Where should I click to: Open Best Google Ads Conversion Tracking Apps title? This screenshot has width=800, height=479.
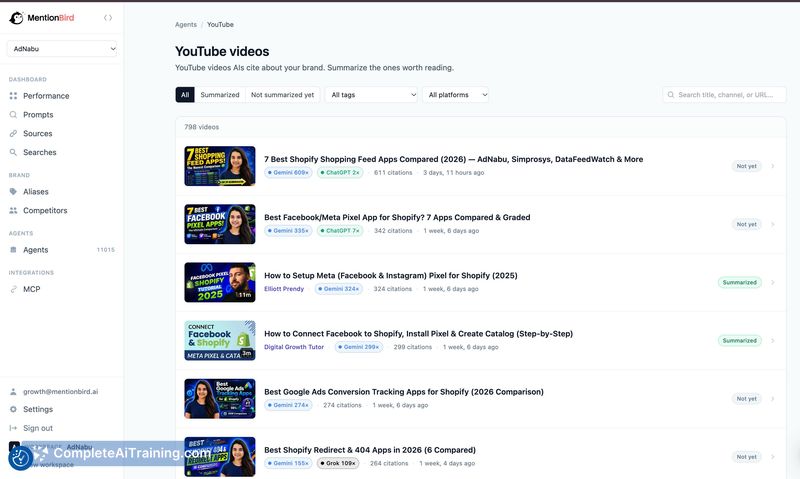click(404, 392)
